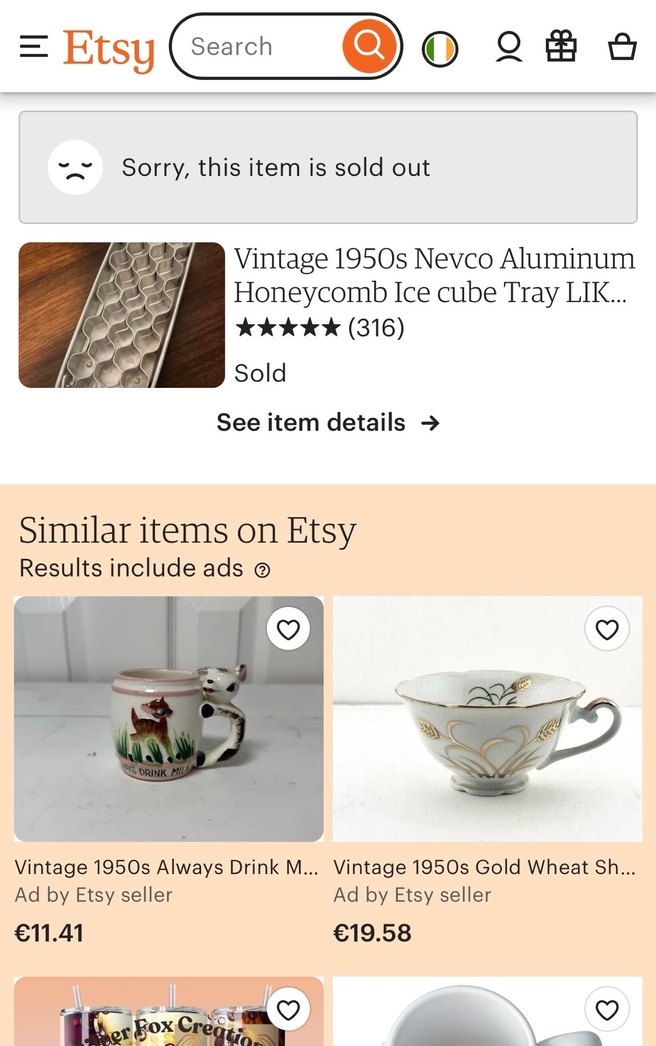Open the hamburger navigation menu
This screenshot has height=1046, width=656.
click(34, 47)
